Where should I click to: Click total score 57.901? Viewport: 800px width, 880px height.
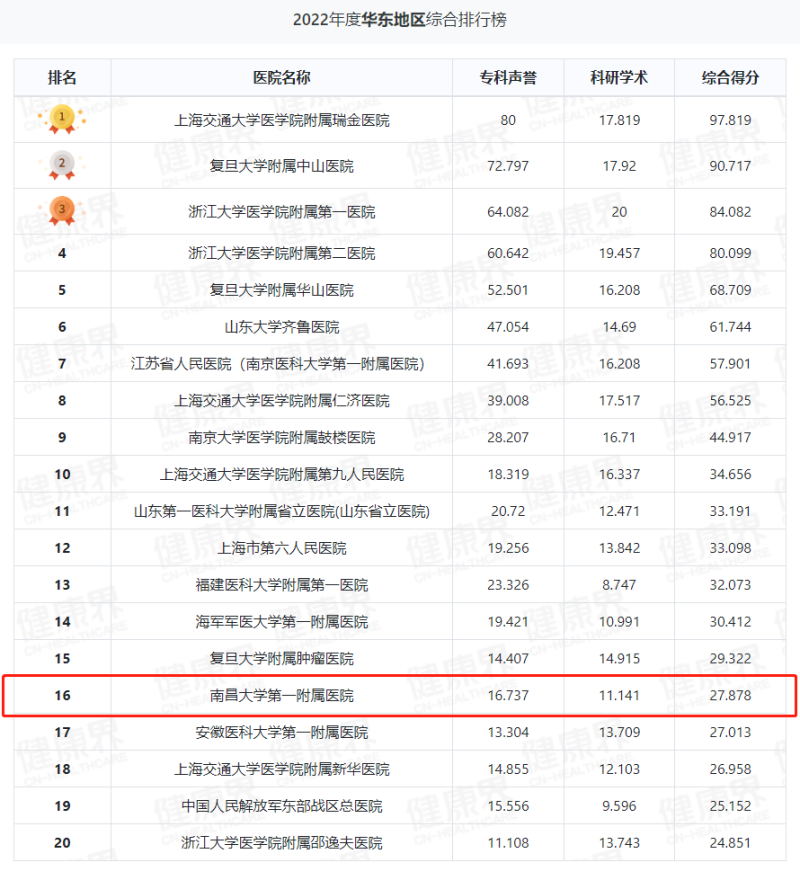(730, 364)
